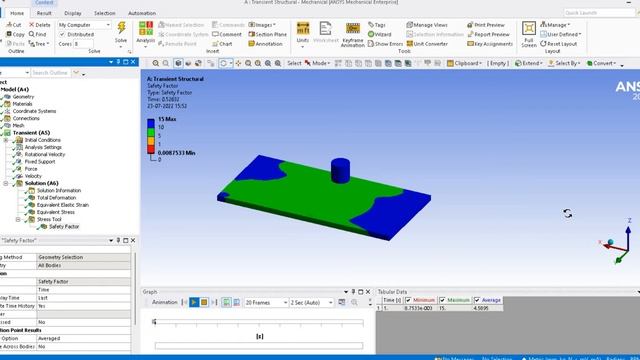
Task: Click the Print Preview icon
Action: tap(470, 25)
